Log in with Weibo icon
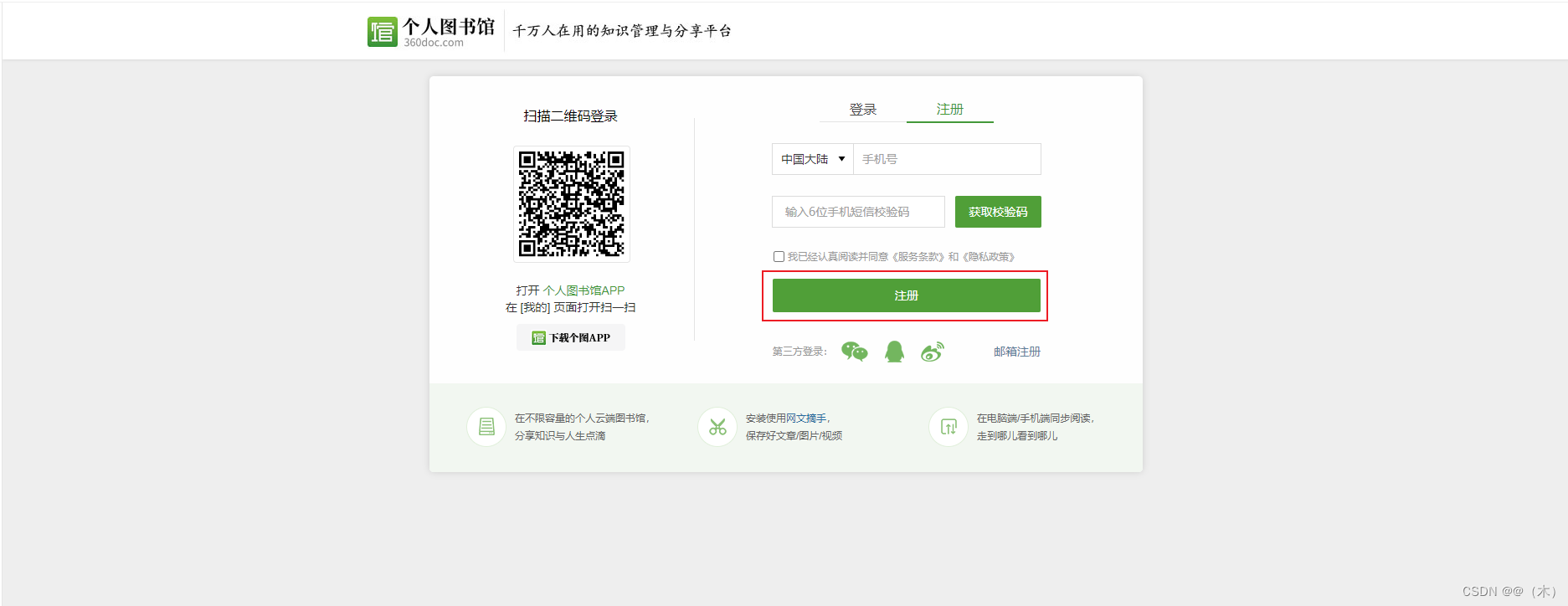The image size is (1568, 606). pos(933,352)
